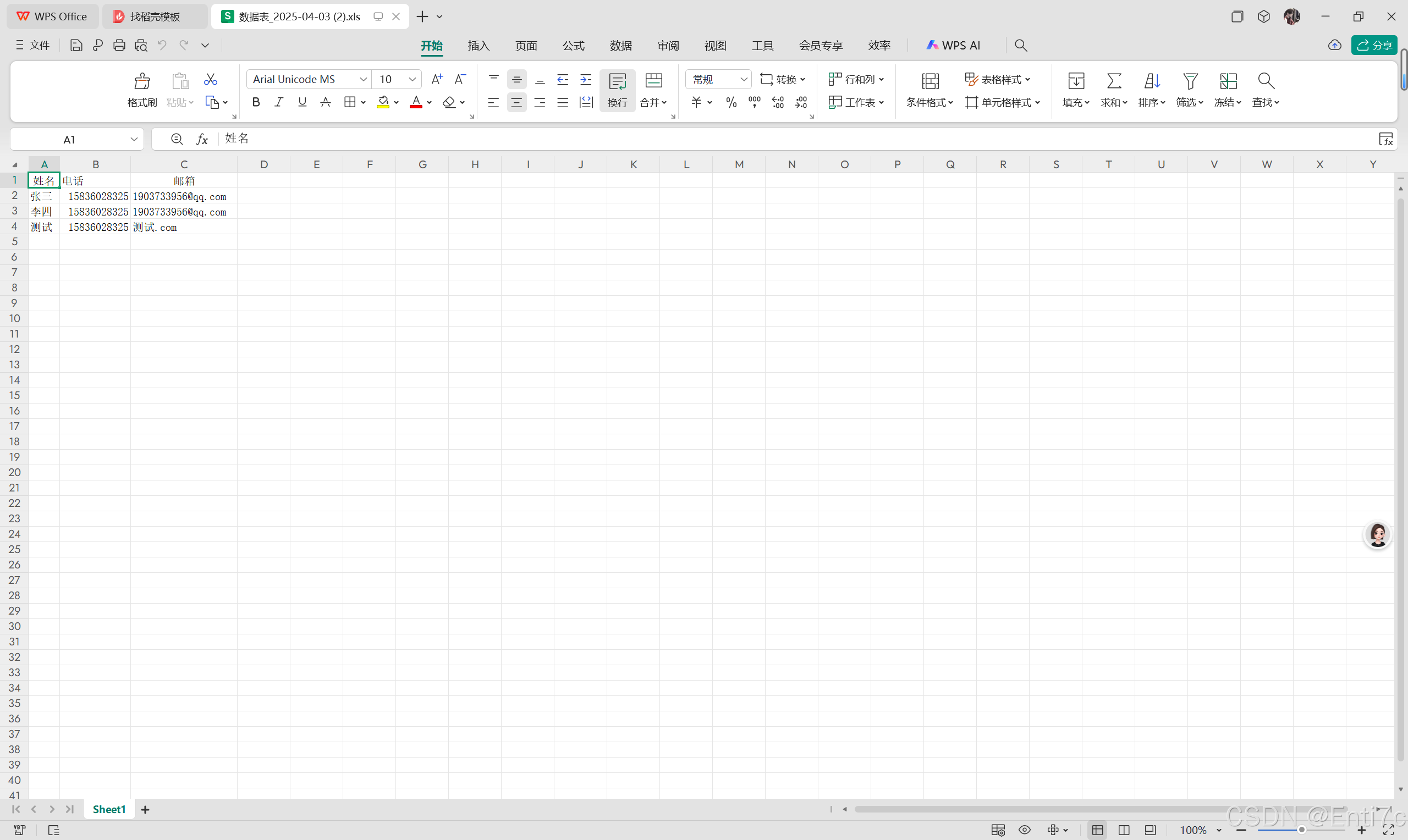1408x840 pixels.
Task: Switch to the 插入 ribbon tab
Action: (x=479, y=45)
